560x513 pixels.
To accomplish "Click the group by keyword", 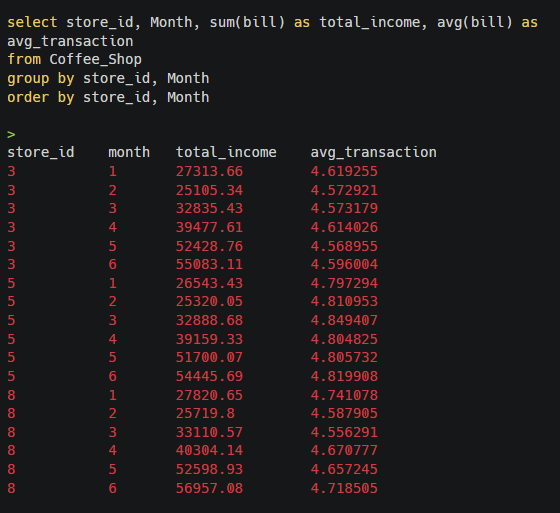I will [41, 79].
